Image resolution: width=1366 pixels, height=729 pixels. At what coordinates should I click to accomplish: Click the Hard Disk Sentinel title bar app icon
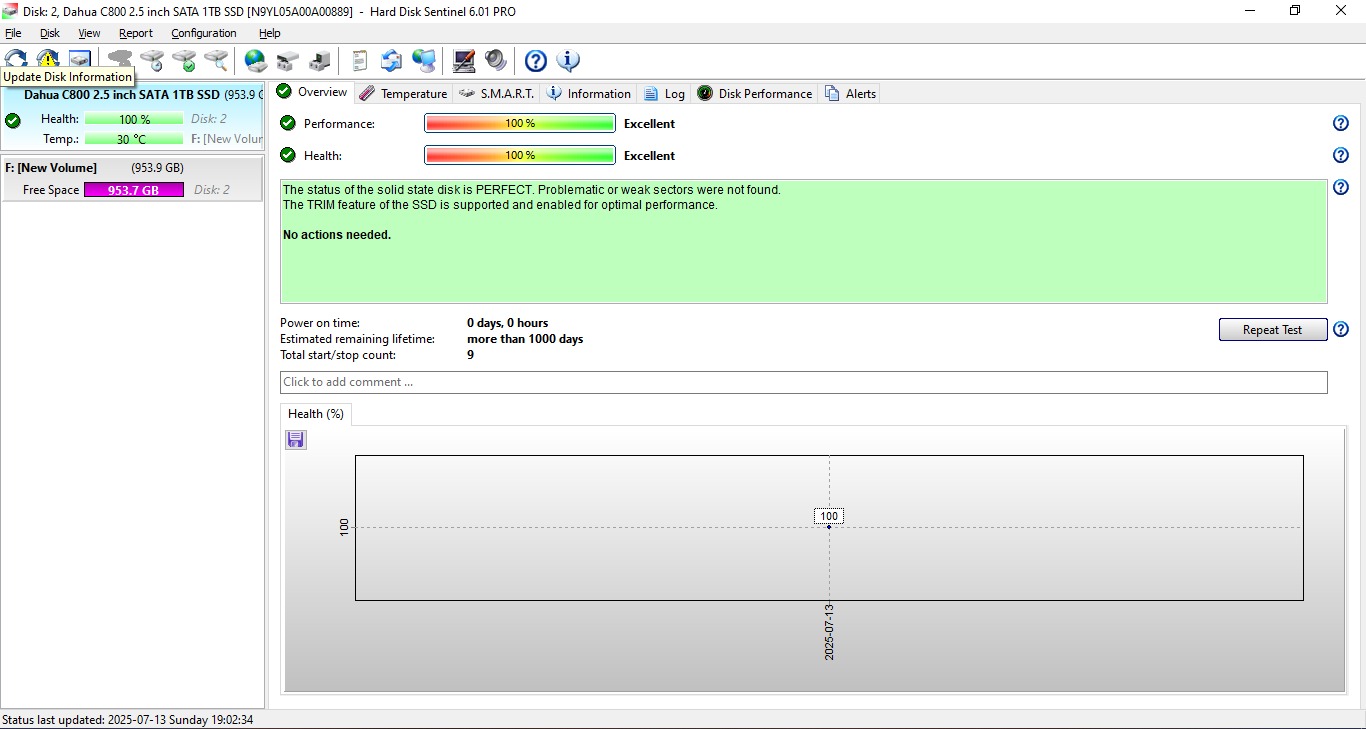[x=10, y=10]
